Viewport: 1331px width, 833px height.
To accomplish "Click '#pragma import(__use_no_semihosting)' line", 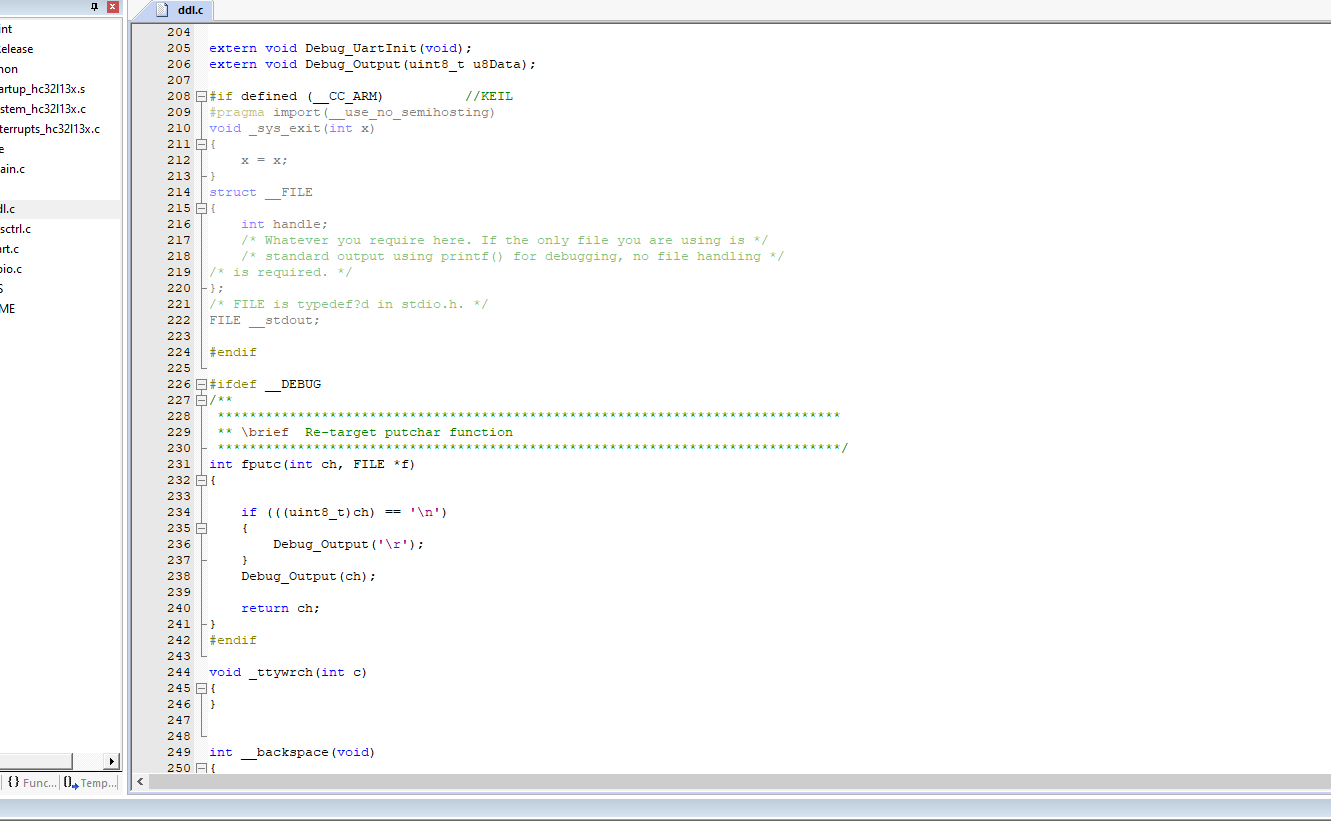I will pos(352,112).
